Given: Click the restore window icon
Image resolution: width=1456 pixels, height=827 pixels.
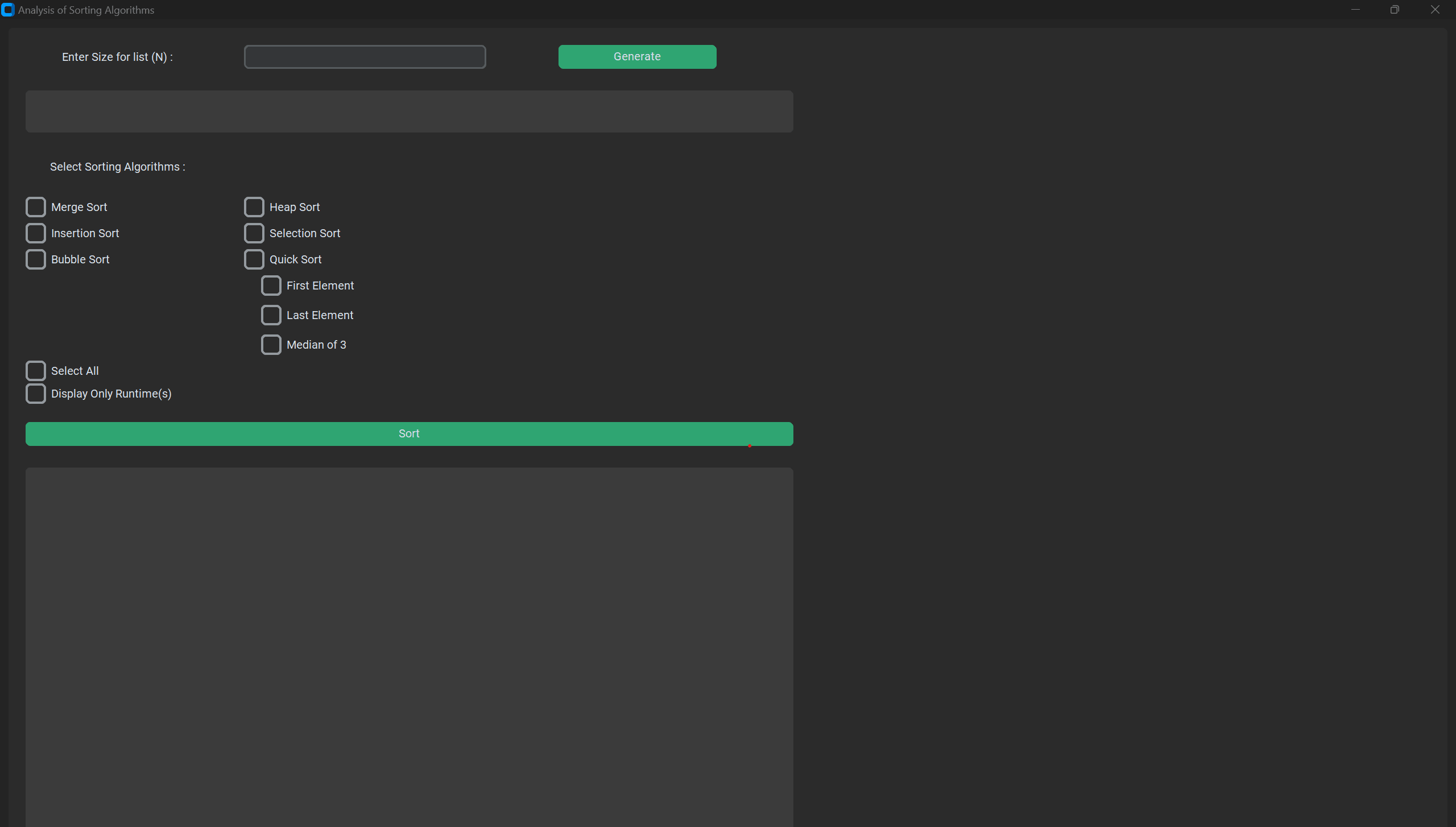Looking at the screenshot, I should [1394, 9].
